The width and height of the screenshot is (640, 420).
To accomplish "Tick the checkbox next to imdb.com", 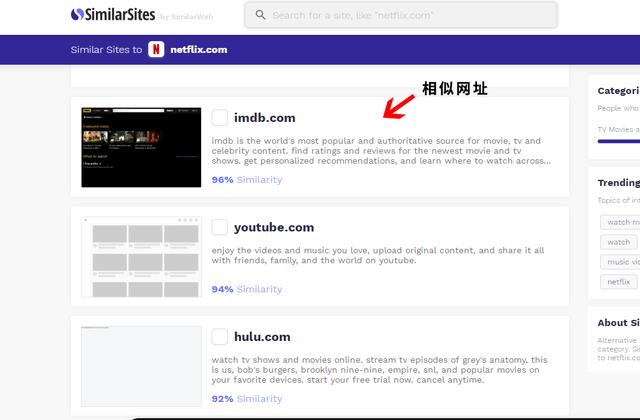I will 220,118.
